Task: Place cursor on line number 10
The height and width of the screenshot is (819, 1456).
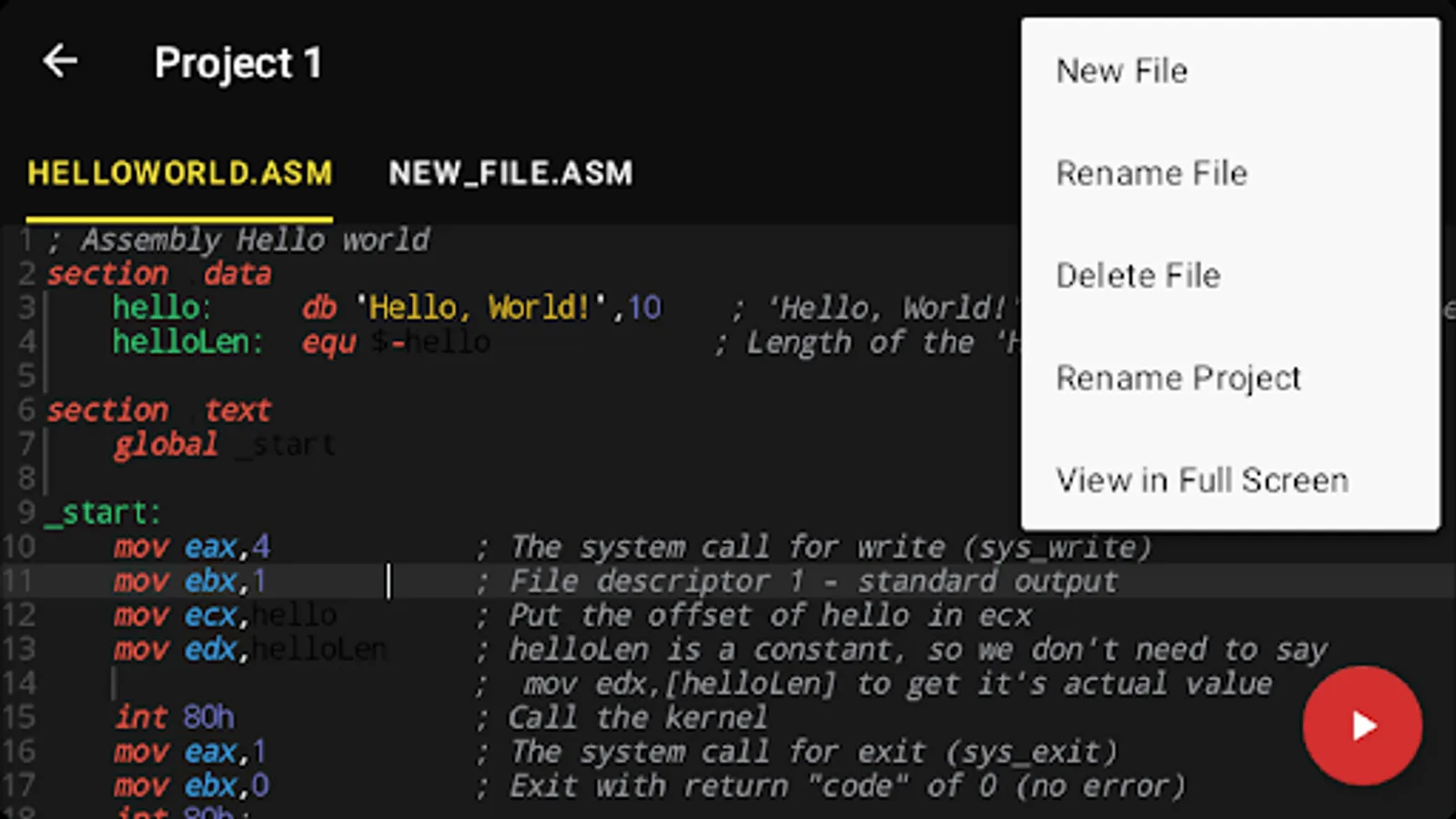Action: (18, 546)
